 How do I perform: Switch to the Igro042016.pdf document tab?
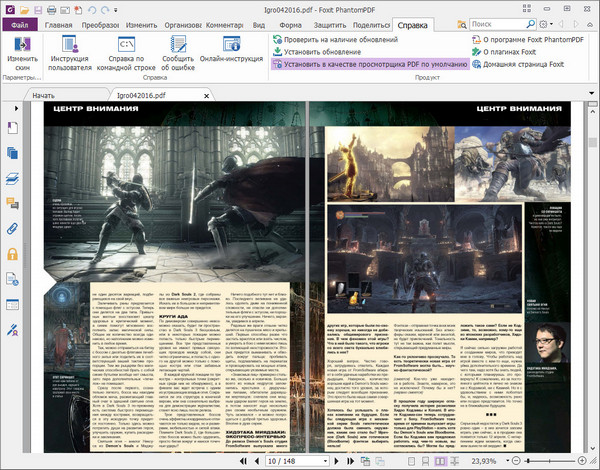pyautogui.click(x=142, y=94)
